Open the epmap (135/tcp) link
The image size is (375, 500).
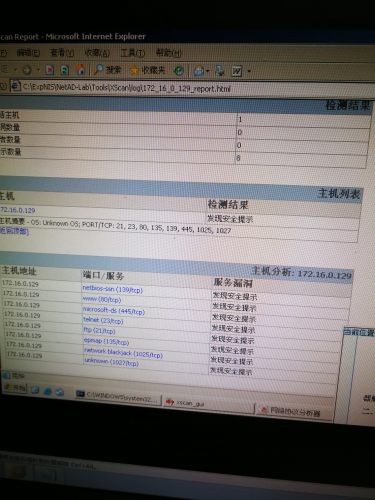[106, 341]
